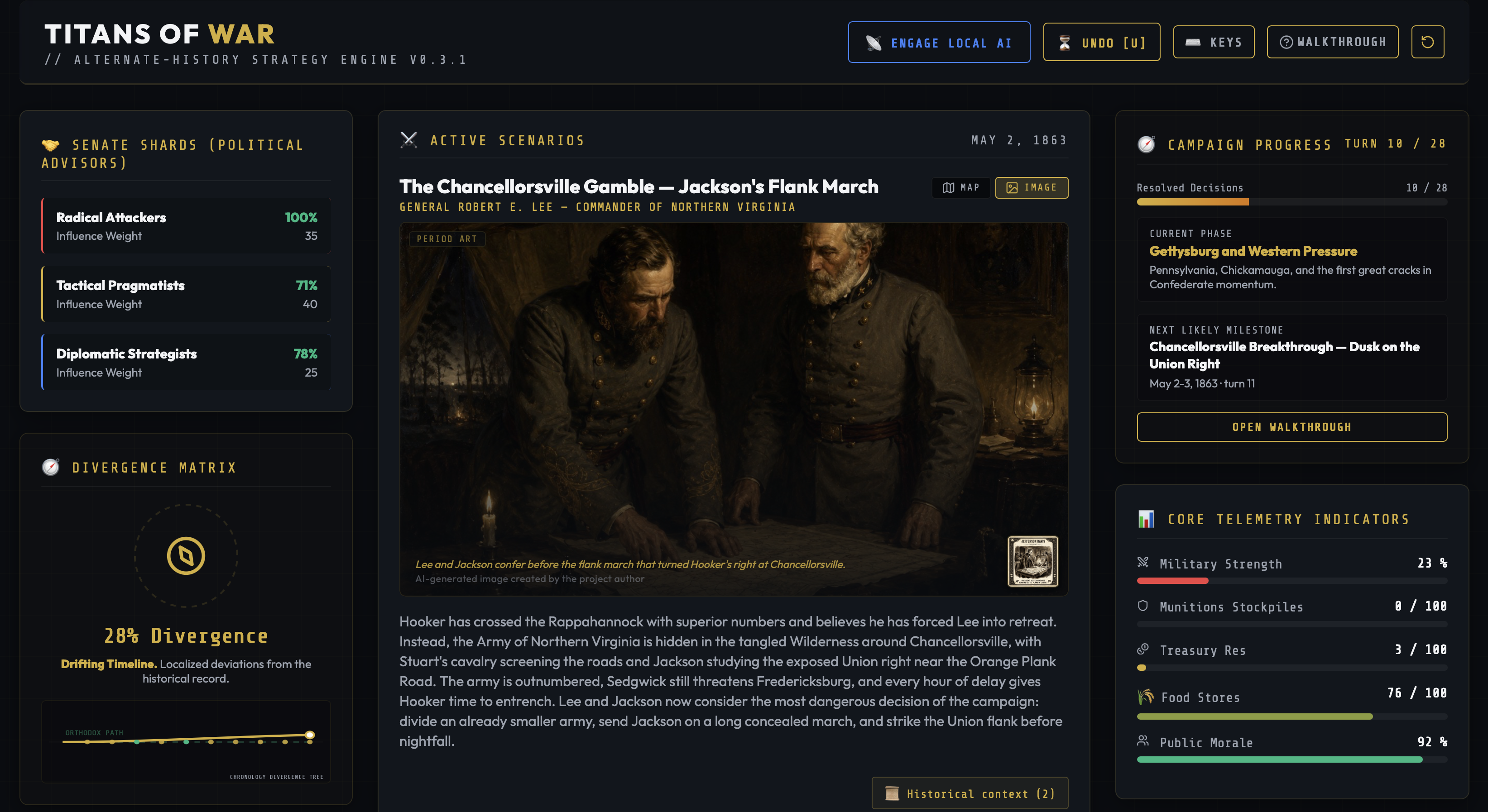Click the large compass divergence dial icon
Screen dimensions: 1488x812
point(186,555)
